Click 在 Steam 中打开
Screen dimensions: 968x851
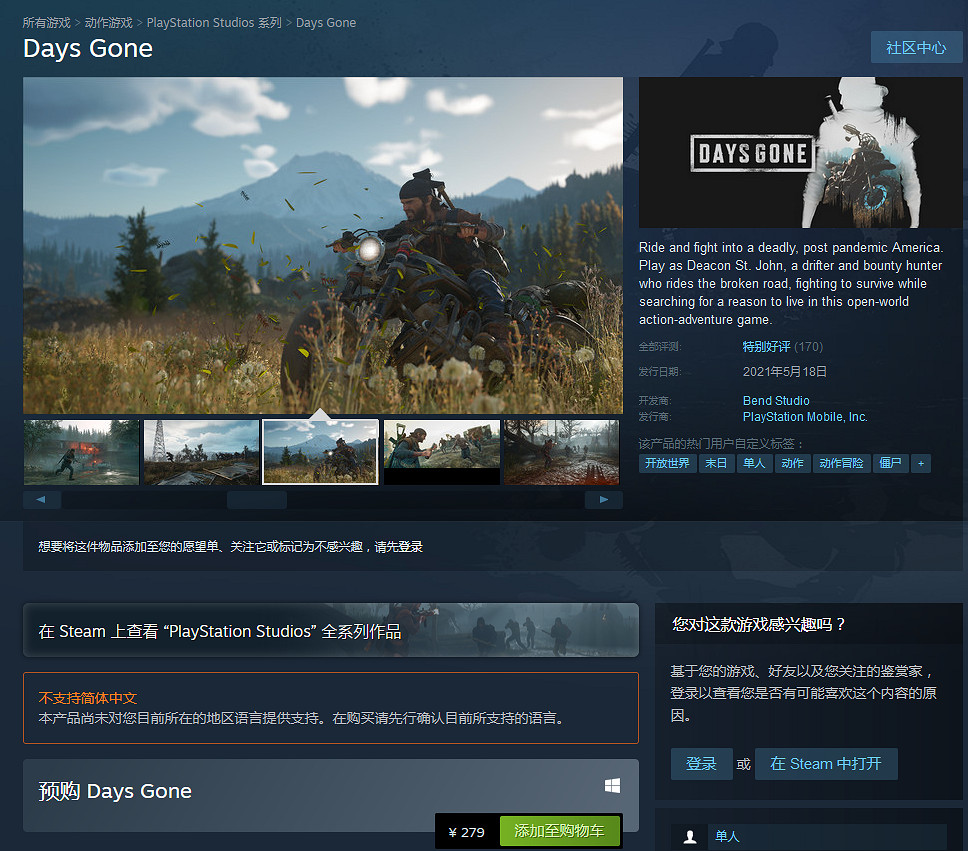coord(826,763)
